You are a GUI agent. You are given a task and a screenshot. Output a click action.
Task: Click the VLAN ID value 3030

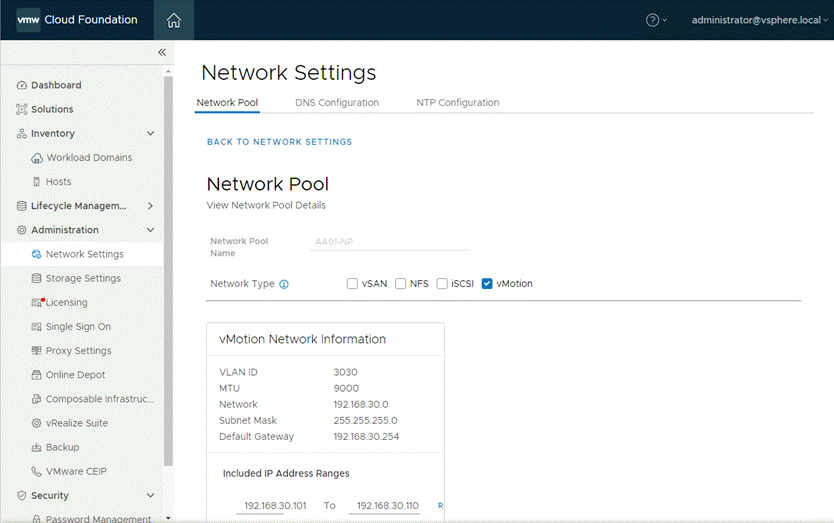coord(345,372)
